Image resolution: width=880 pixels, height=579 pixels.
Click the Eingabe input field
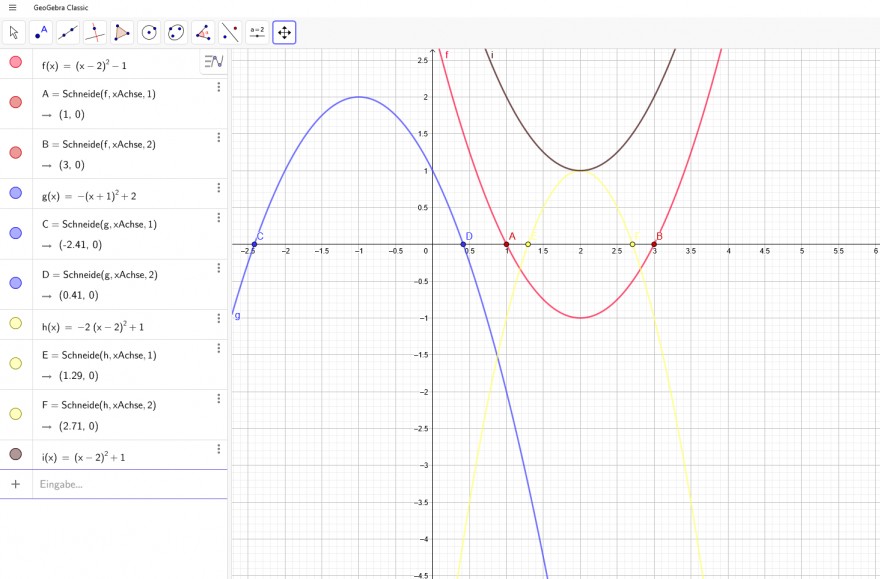point(132,484)
